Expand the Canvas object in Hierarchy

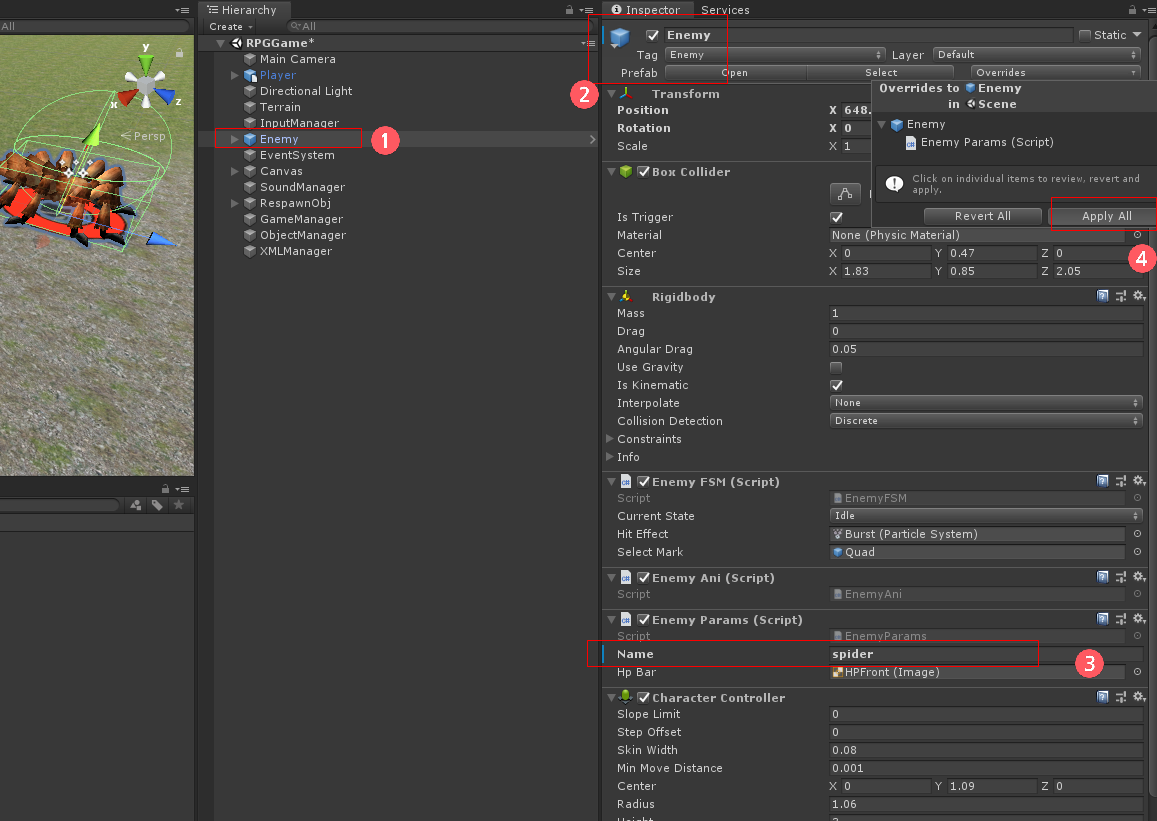point(235,171)
